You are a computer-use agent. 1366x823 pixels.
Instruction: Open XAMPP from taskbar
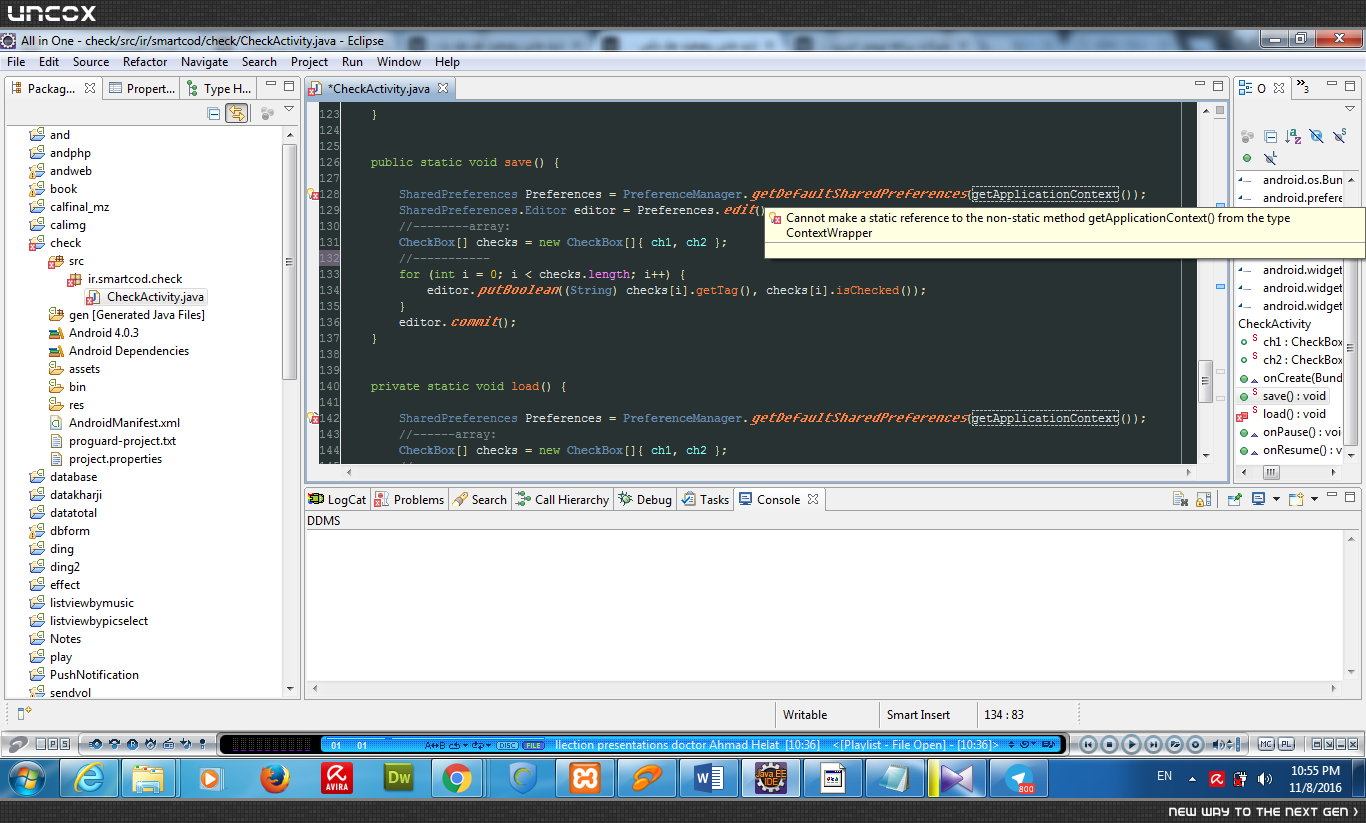[x=585, y=778]
